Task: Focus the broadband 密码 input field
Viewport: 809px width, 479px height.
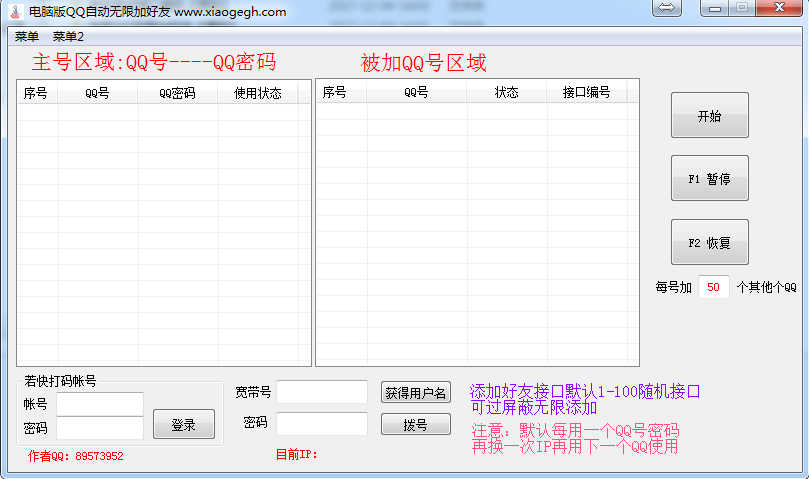Action: pyautogui.click(x=322, y=424)
